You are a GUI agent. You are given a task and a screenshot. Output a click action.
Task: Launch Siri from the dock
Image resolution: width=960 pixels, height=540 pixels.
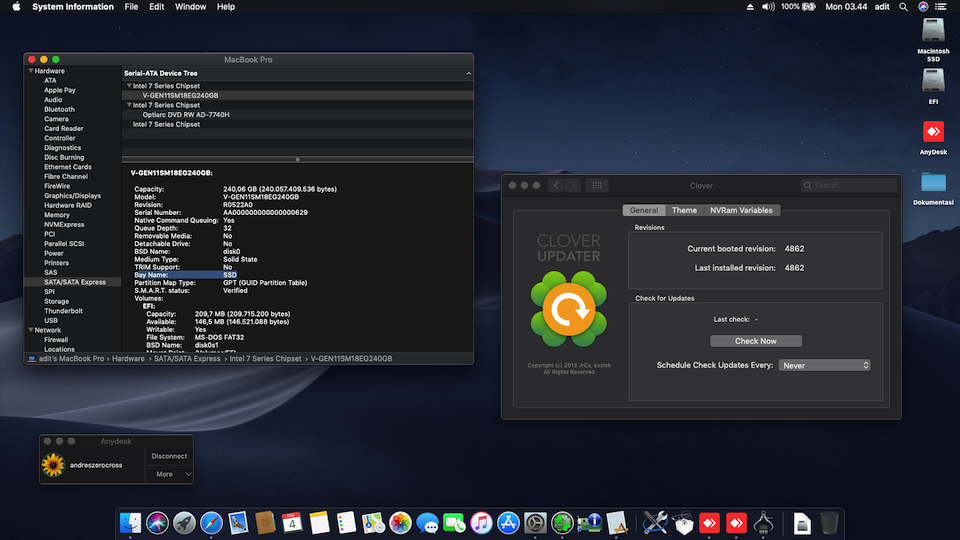coord(157,523)
